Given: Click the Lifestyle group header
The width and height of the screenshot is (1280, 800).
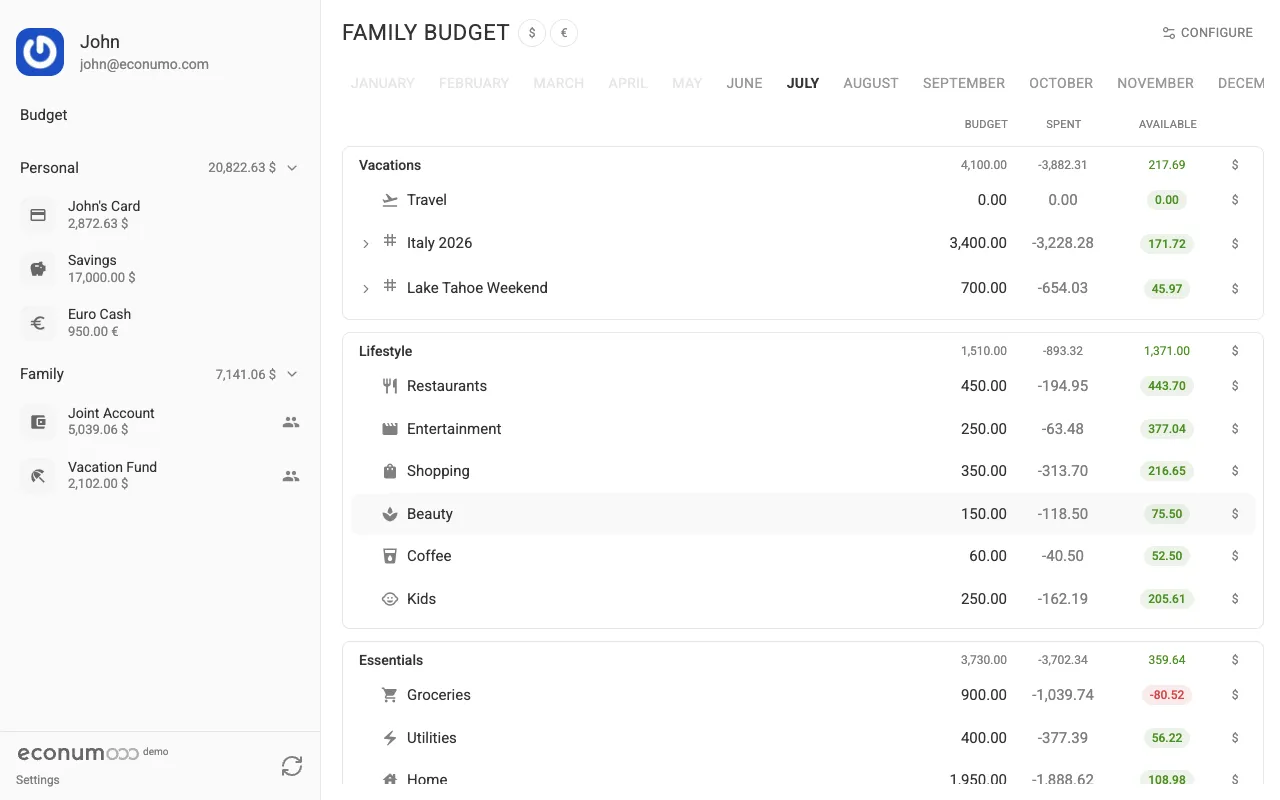Looking at the screenshot, I should [386, 351].
